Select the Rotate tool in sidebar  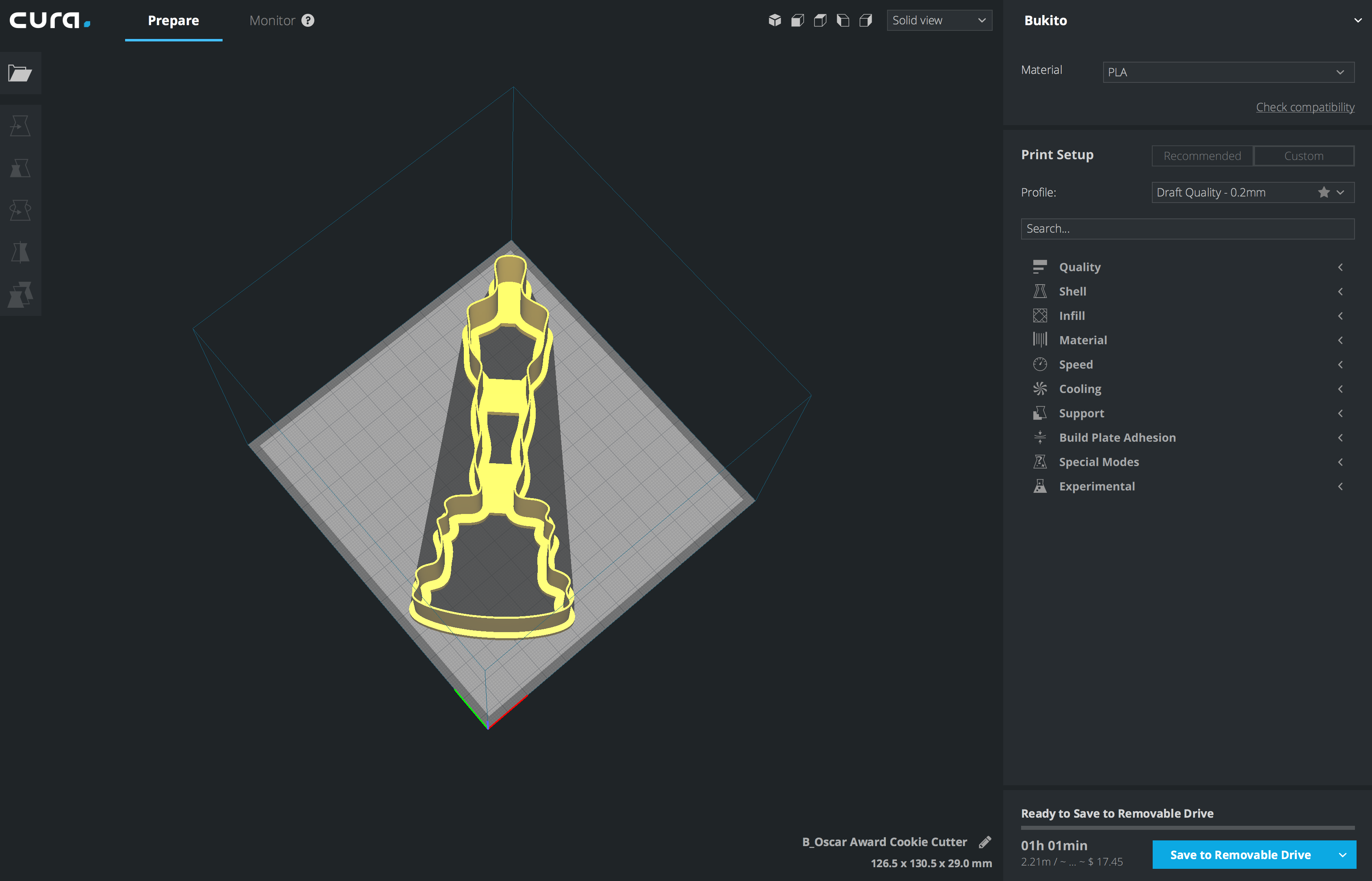(x=20, y=210)
